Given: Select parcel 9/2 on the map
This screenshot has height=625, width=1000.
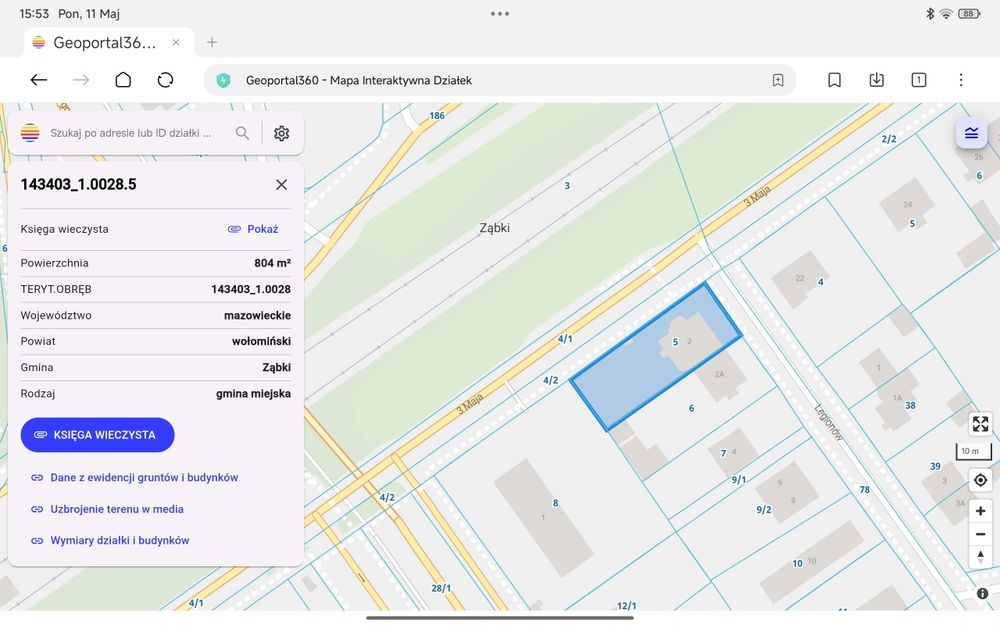Looking at the screenshot, I should pyautogui.click(x=763, y=510).
